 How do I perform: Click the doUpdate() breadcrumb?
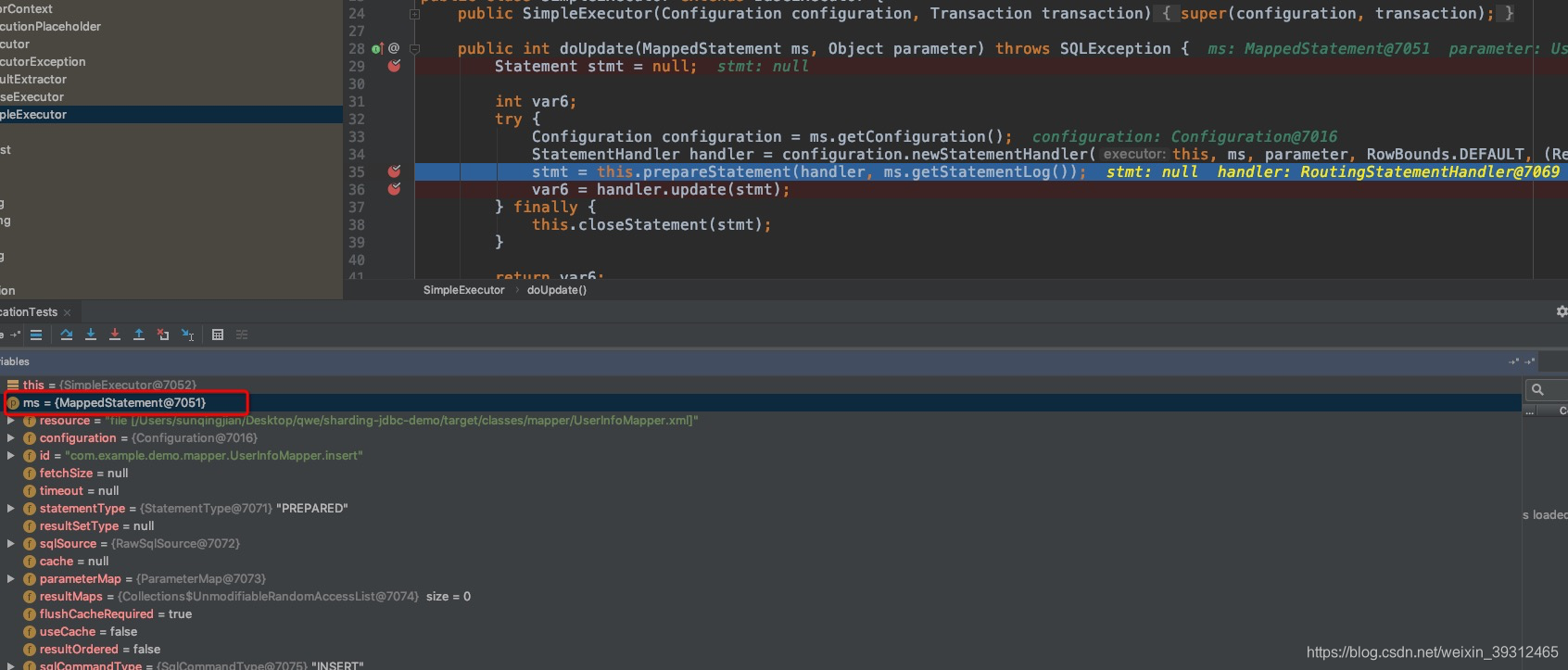coord(557,290)
